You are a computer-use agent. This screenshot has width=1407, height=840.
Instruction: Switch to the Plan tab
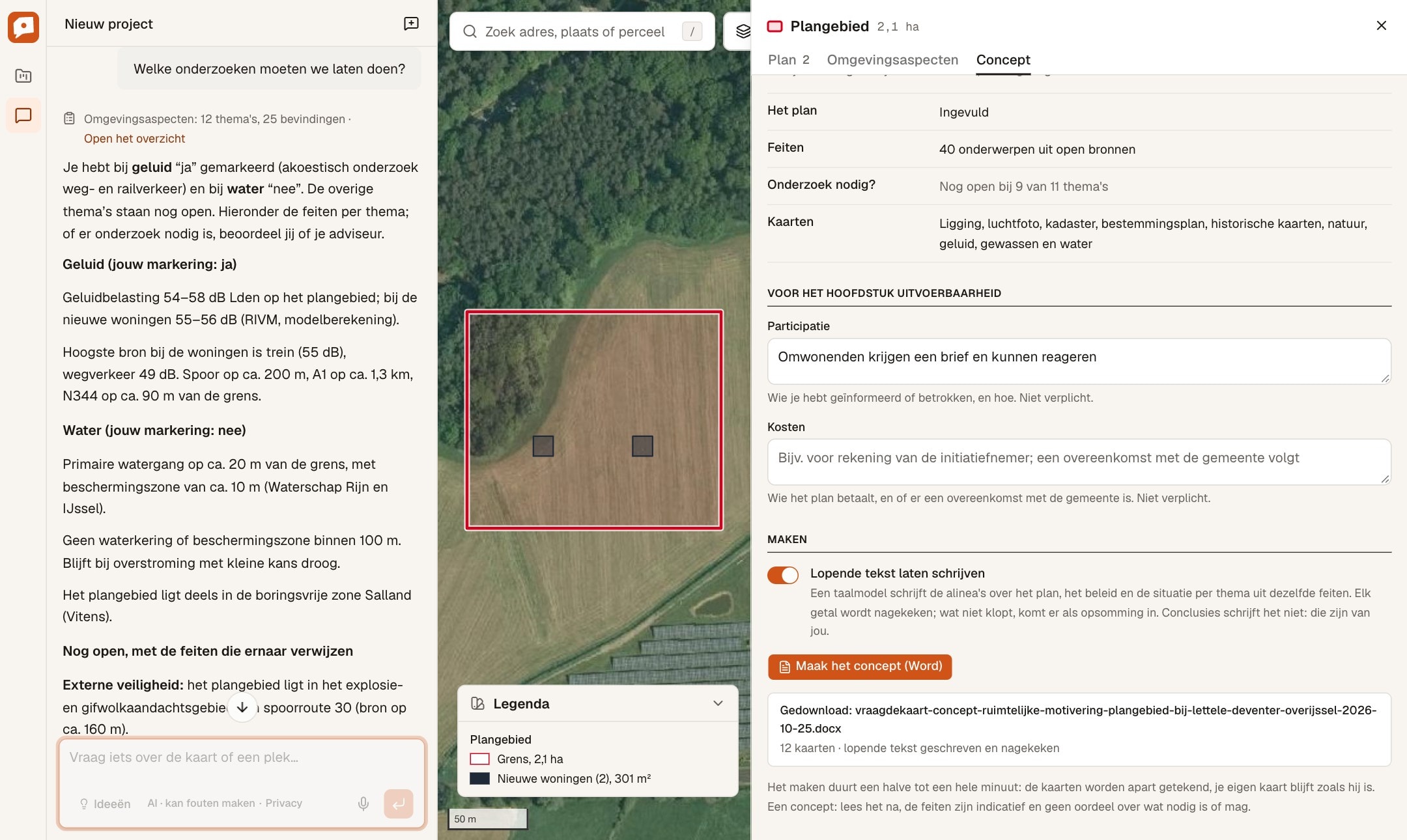(788, 60)
